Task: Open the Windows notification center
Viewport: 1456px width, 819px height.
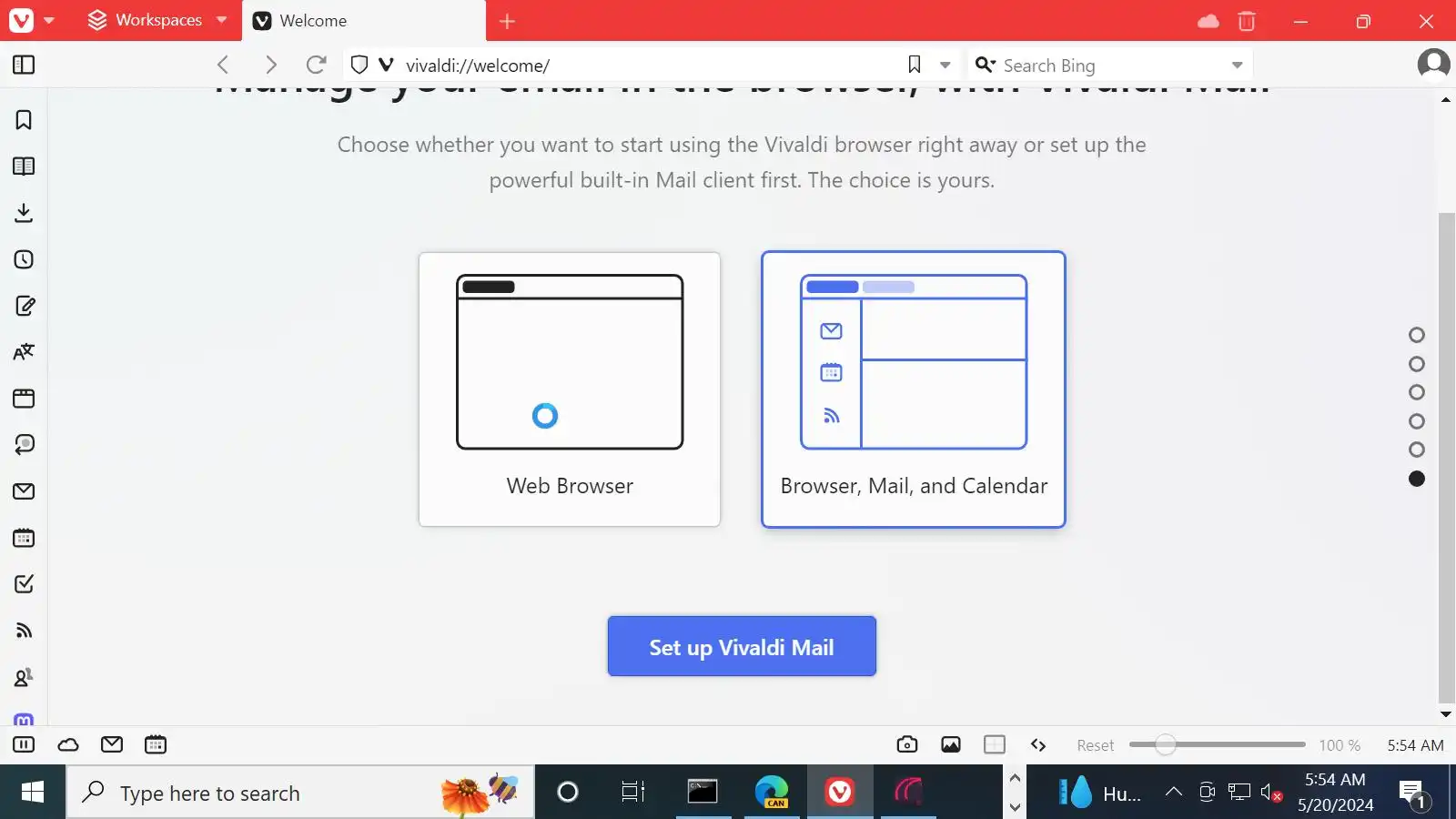Action: 1414,794
